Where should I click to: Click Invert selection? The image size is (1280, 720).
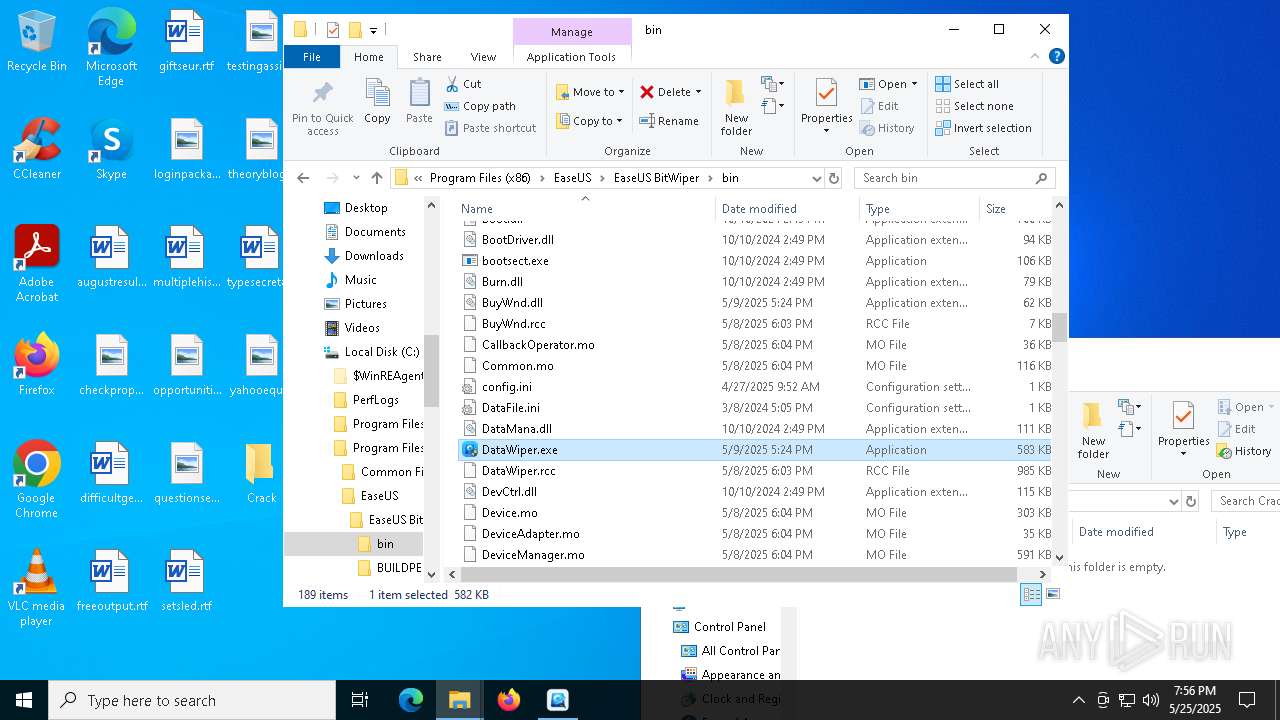point(983,128)
